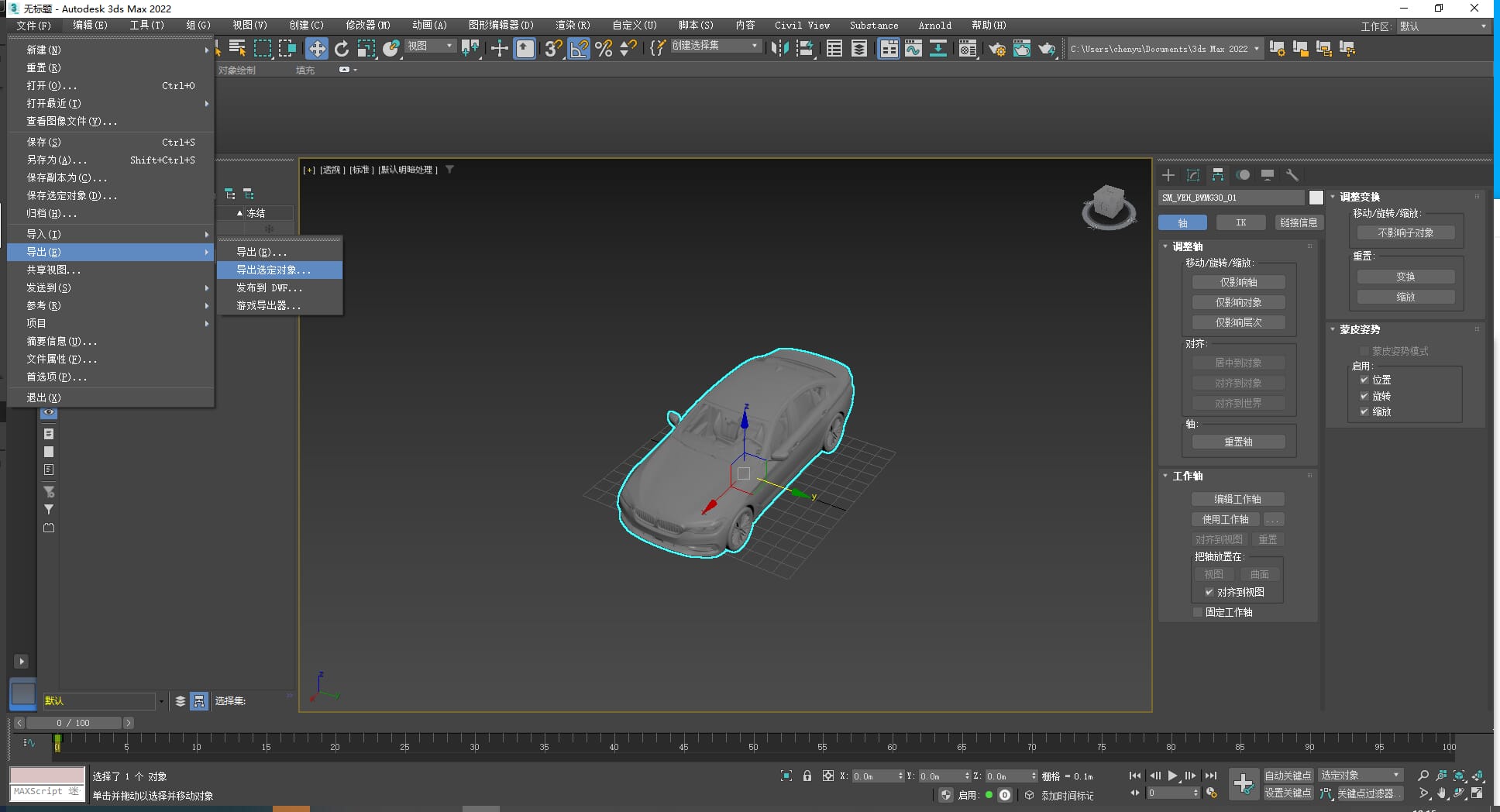
Task: Open the 选定对象 key filter dropdown
Action: 1361,776
